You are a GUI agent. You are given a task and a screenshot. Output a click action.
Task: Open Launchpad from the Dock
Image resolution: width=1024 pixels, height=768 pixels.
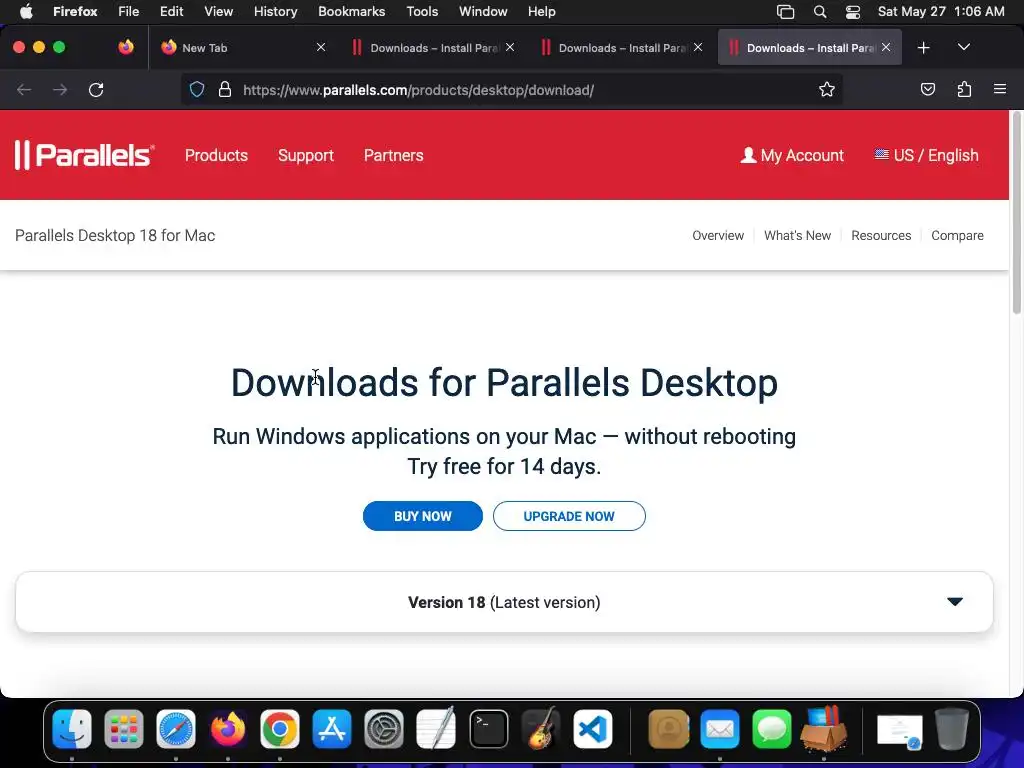[123, 729]
